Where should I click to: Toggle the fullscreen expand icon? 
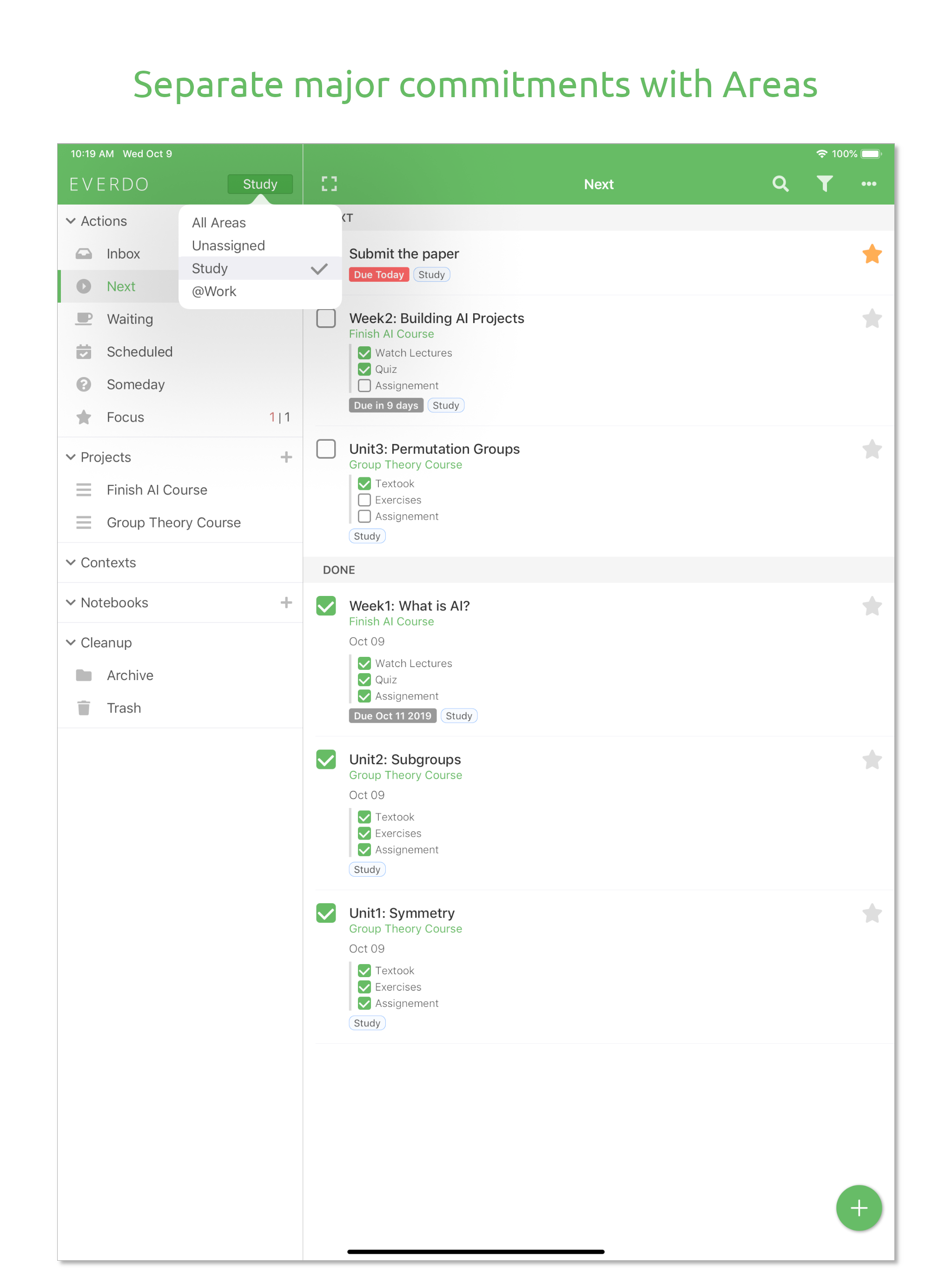329,184
